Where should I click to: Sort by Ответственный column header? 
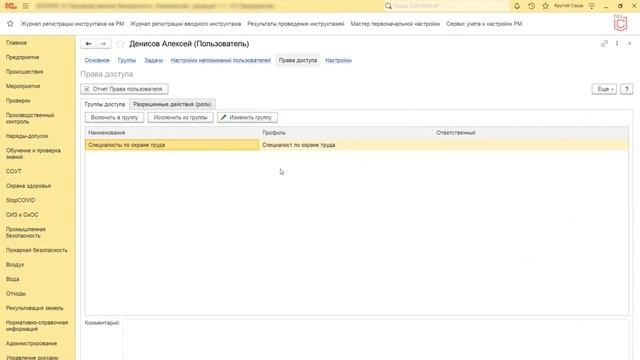click(x=531, y=133)
